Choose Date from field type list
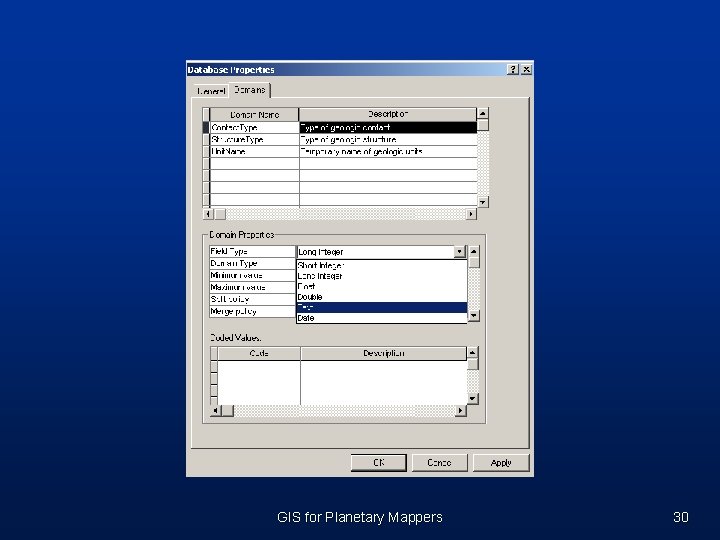 [x=381, y=318]
